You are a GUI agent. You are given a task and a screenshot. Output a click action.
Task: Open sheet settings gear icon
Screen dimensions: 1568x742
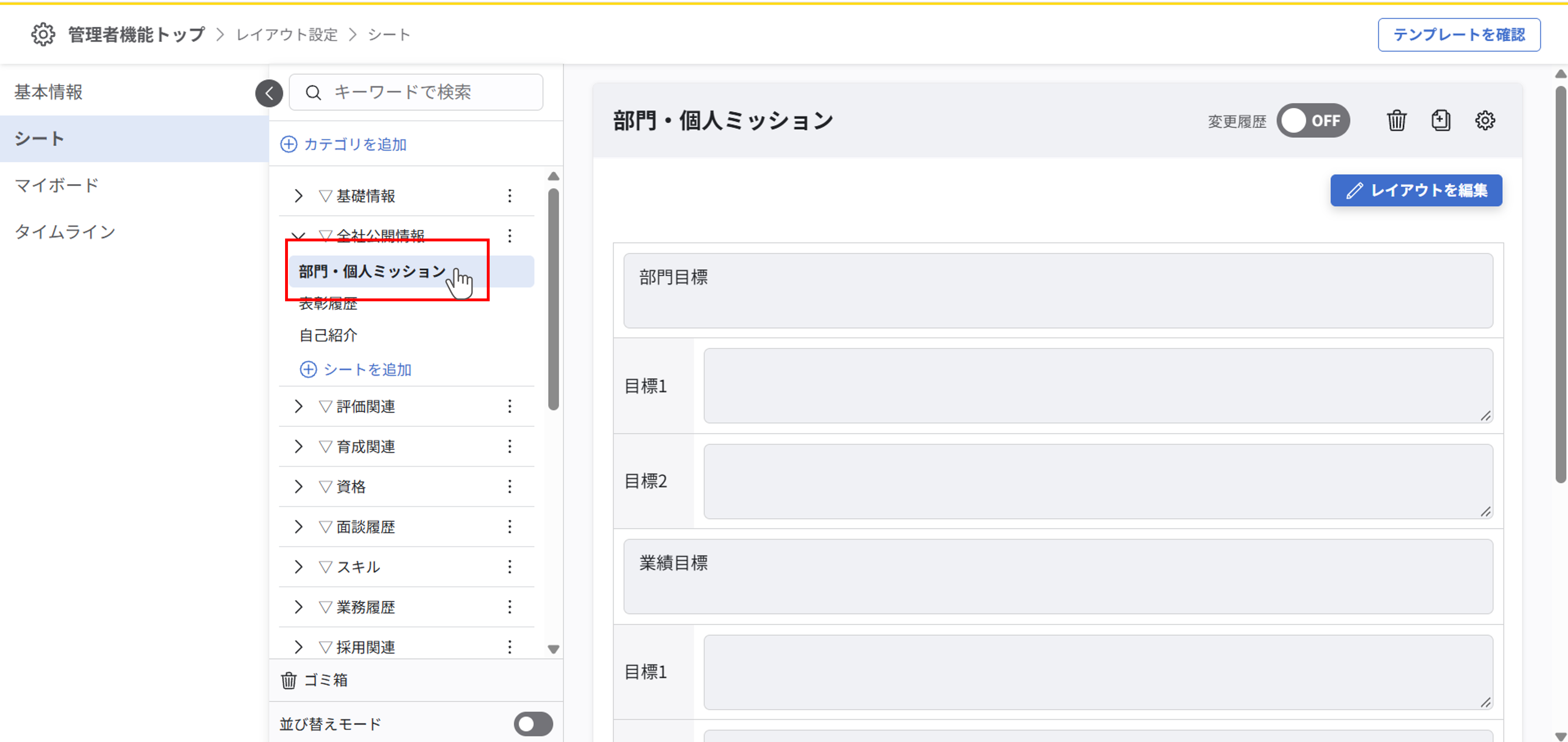(x=1485, y=121)
